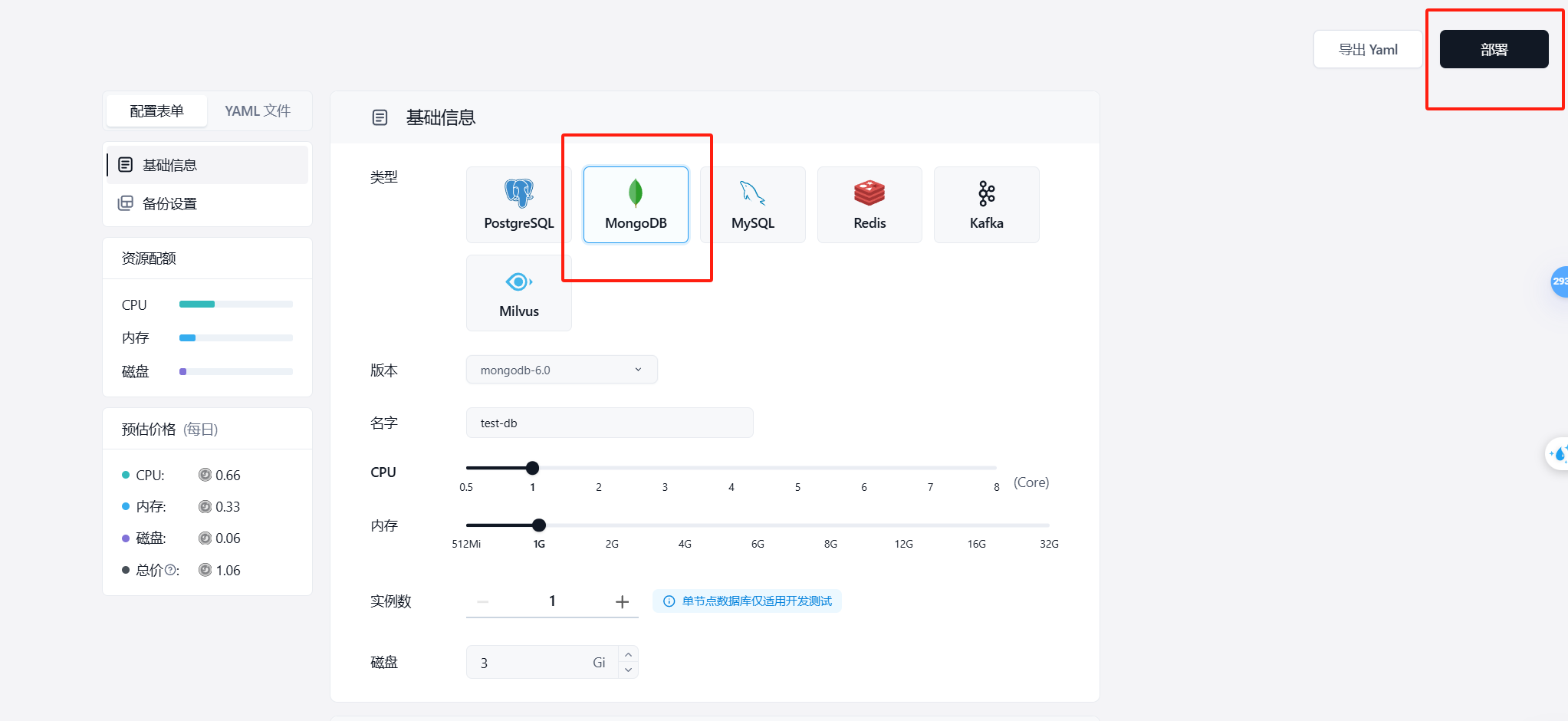
Task: Click the CPU price value 0.66
Action: pos(228,476)
